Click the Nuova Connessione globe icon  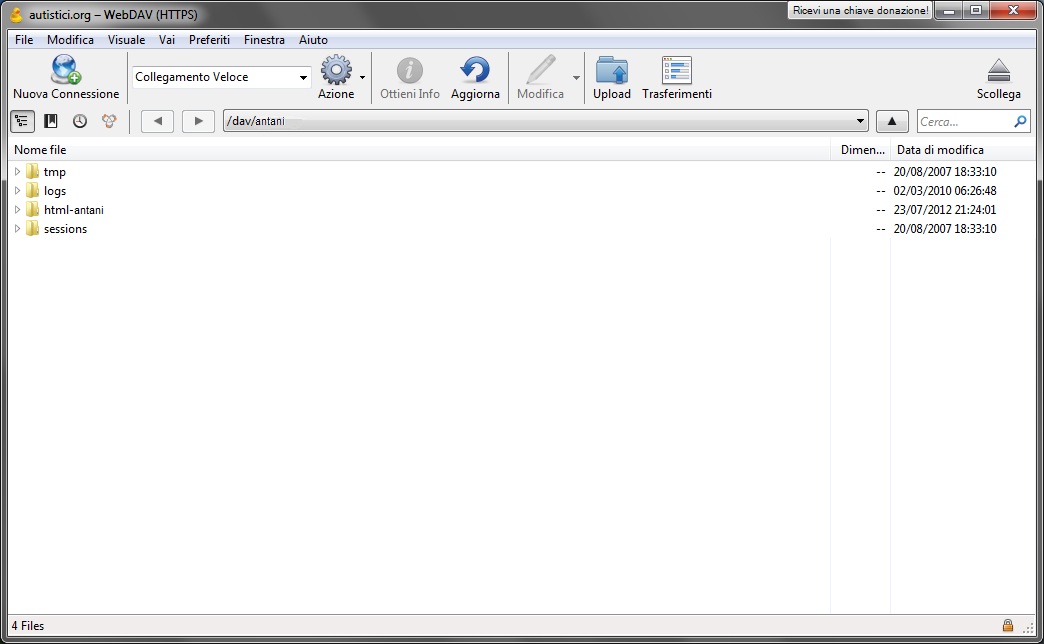[x=66, y=71]
